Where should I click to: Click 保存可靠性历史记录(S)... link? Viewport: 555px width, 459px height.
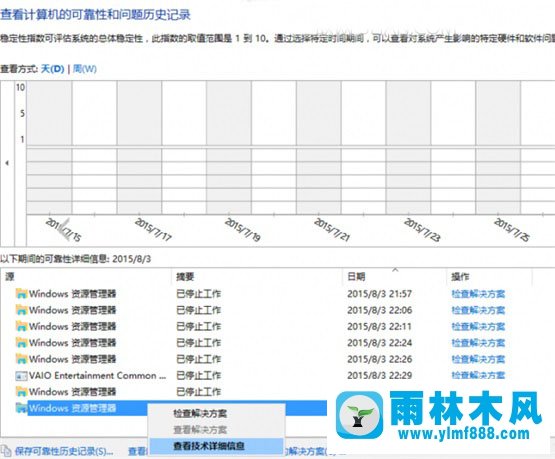tap(64, 451)
